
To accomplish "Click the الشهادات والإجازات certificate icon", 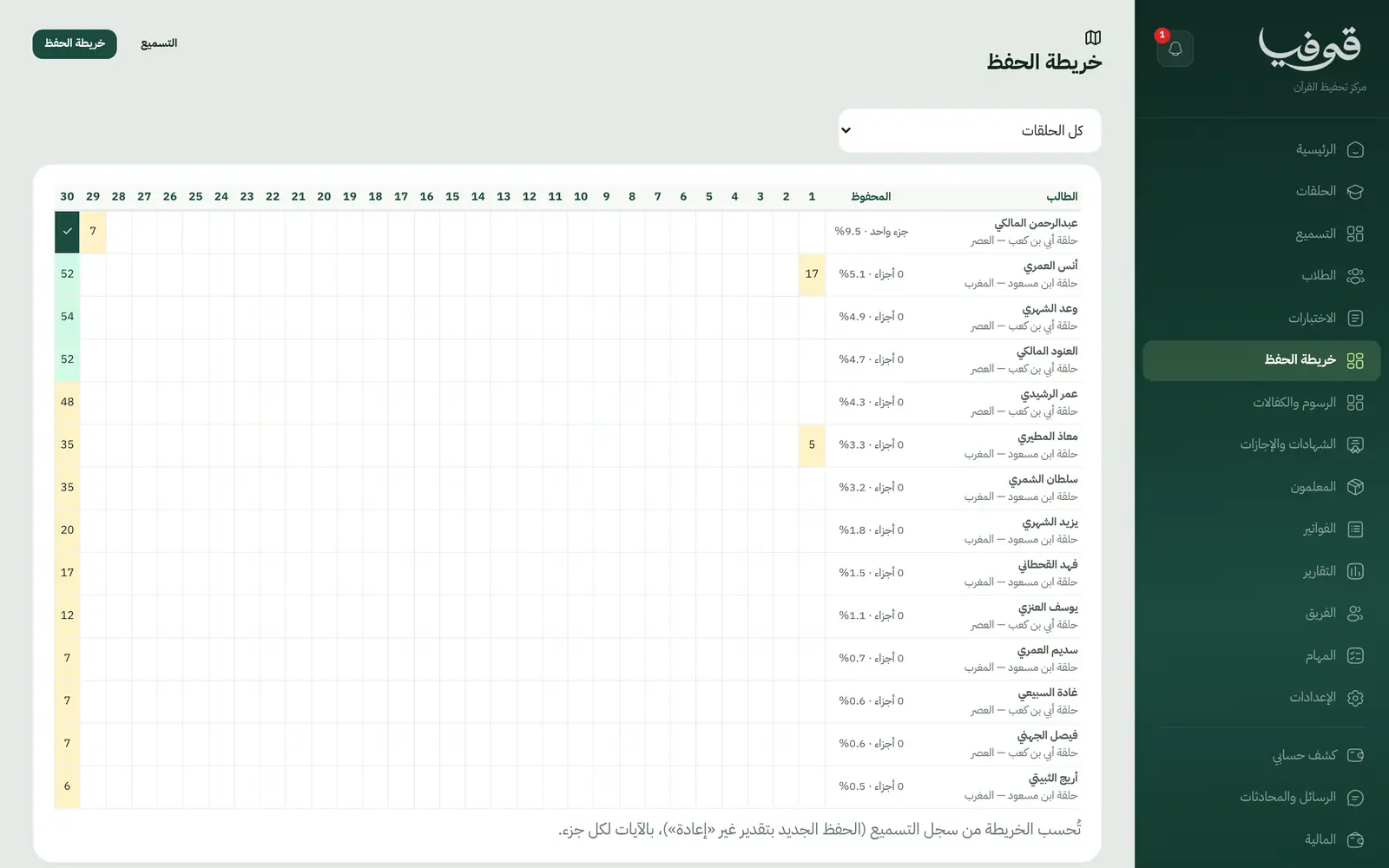I will point(1355,445).
